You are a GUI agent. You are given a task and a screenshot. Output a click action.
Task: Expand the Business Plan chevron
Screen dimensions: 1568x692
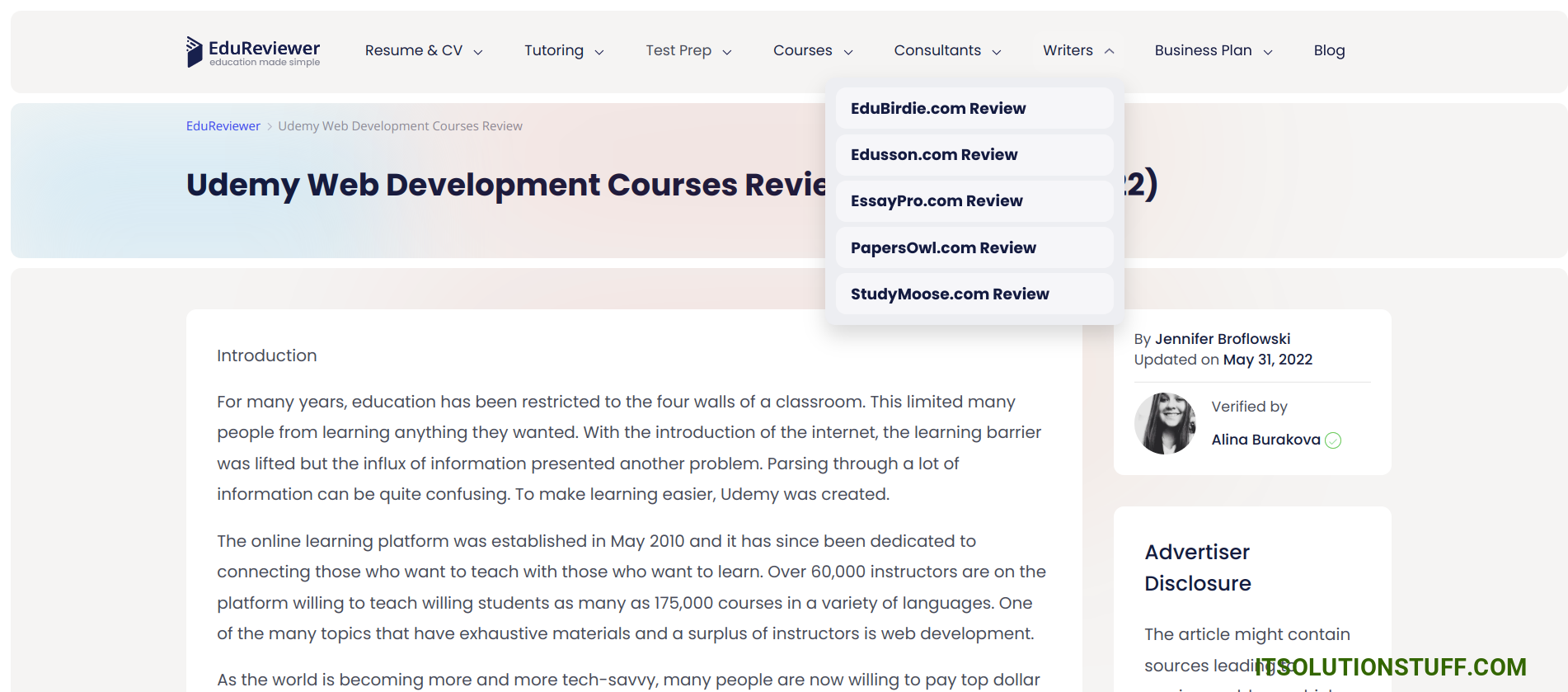coord(1268,52)
